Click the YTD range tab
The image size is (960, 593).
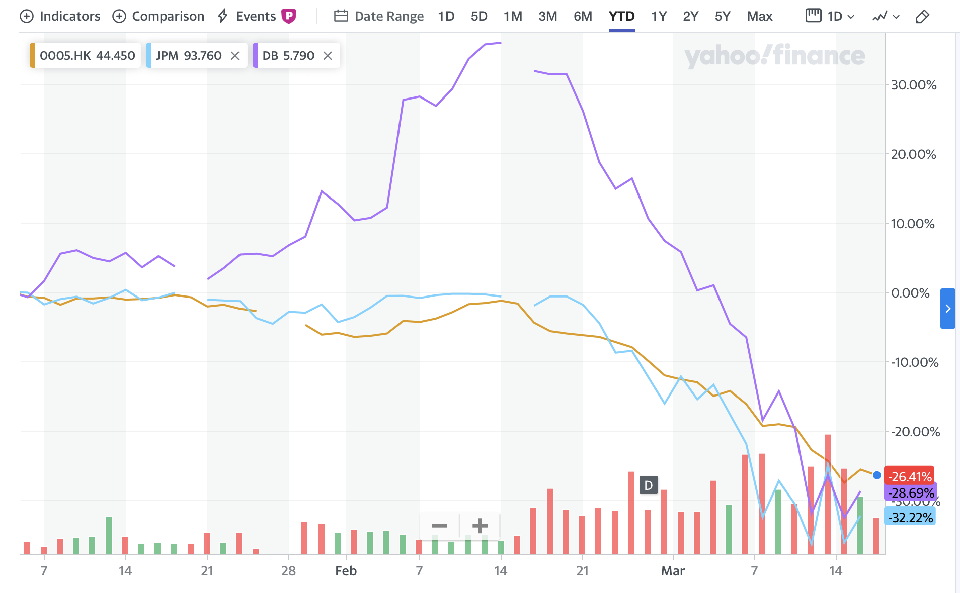click(622, 16)
